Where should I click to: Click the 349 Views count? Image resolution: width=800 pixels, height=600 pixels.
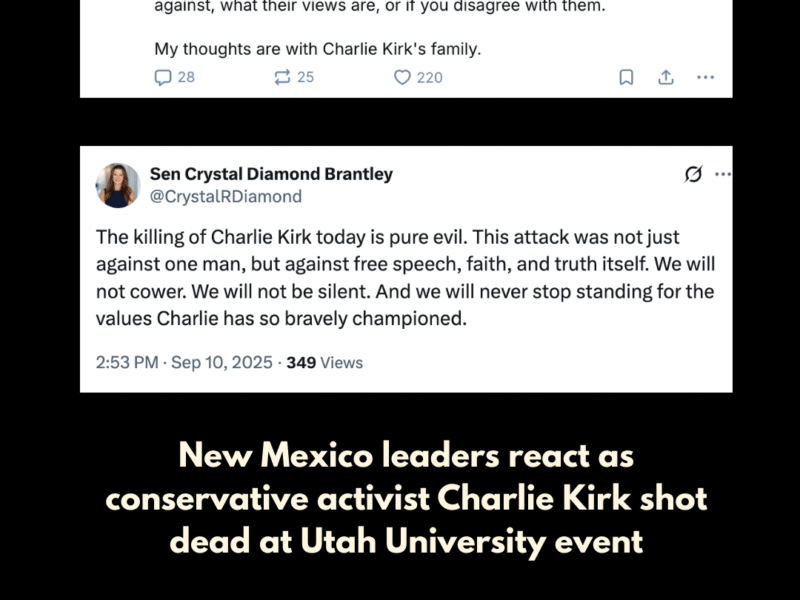pyautogui.click(x=325, y=362)
